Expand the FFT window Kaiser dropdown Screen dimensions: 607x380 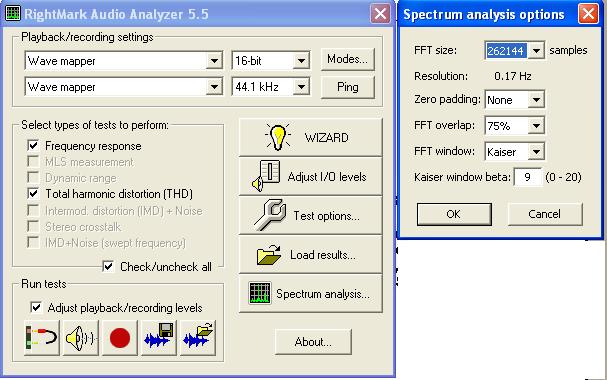tap(536, 152)
